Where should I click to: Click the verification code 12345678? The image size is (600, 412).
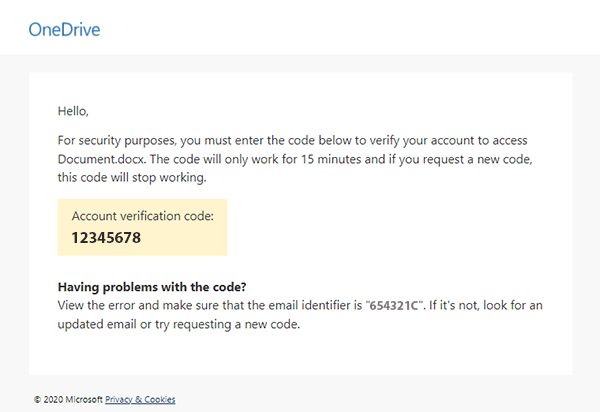(x=106, y=238)
